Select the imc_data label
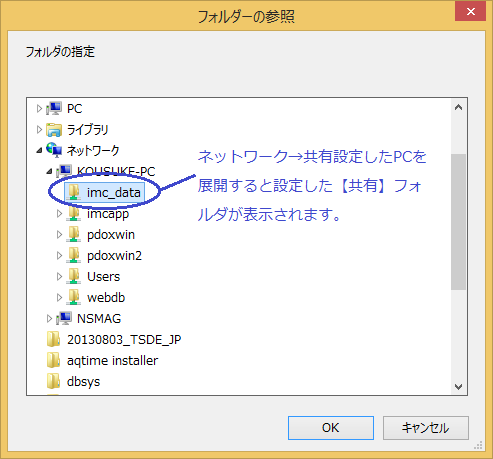493x459 pixels. click(114, 193)
